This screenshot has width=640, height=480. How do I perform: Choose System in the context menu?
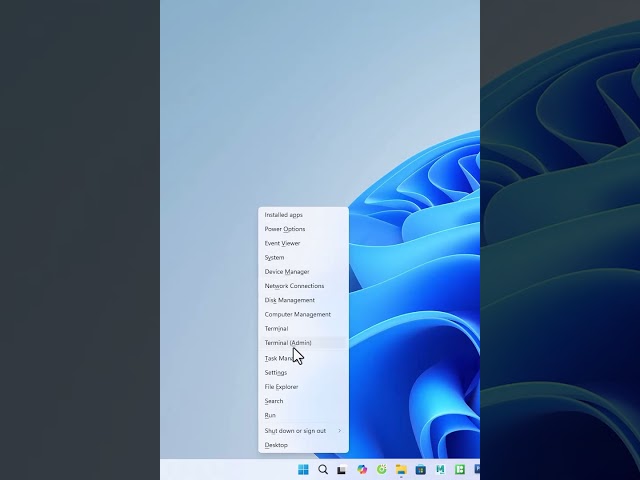coord(303,258)
